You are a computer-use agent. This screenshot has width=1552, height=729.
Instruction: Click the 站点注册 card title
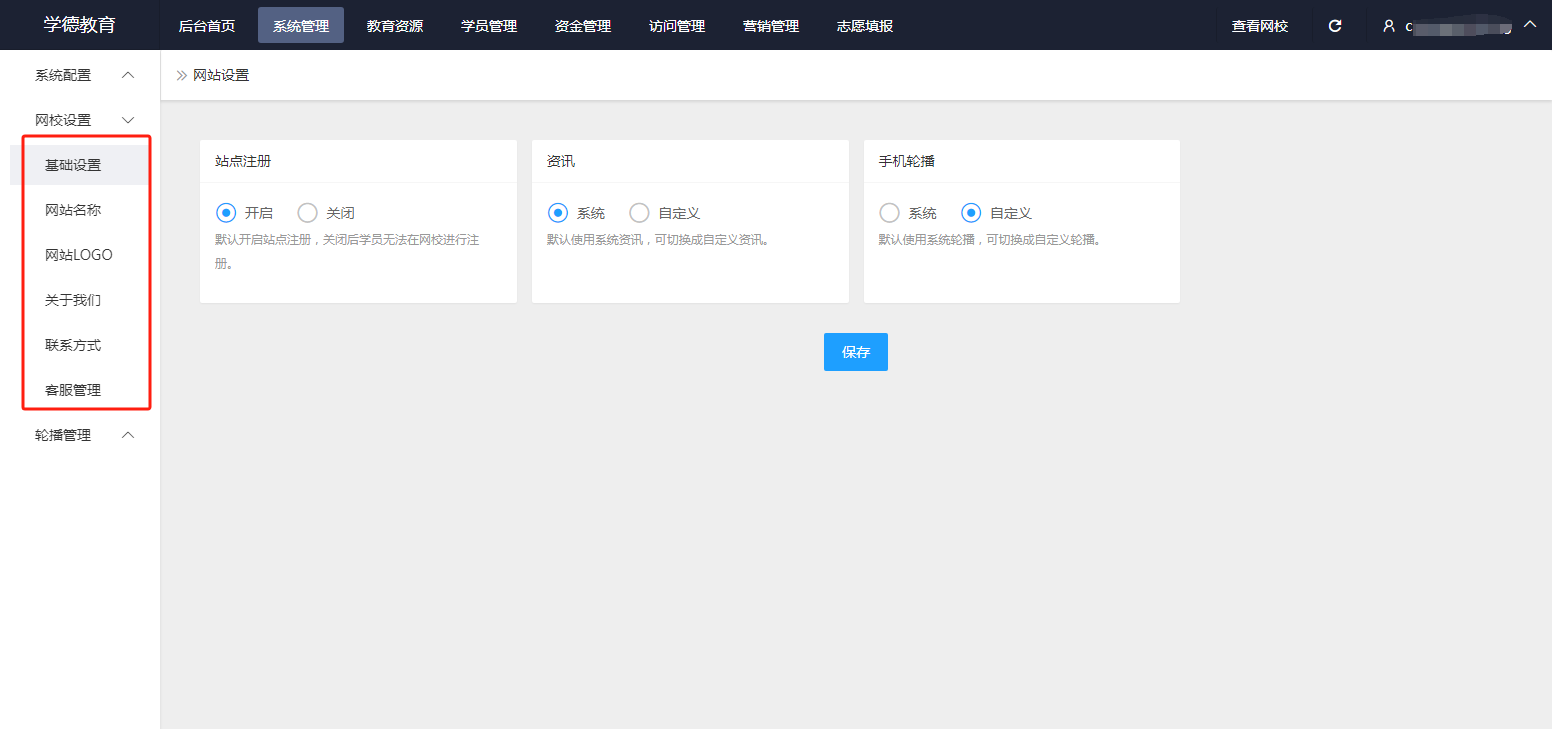coord(243,161)
